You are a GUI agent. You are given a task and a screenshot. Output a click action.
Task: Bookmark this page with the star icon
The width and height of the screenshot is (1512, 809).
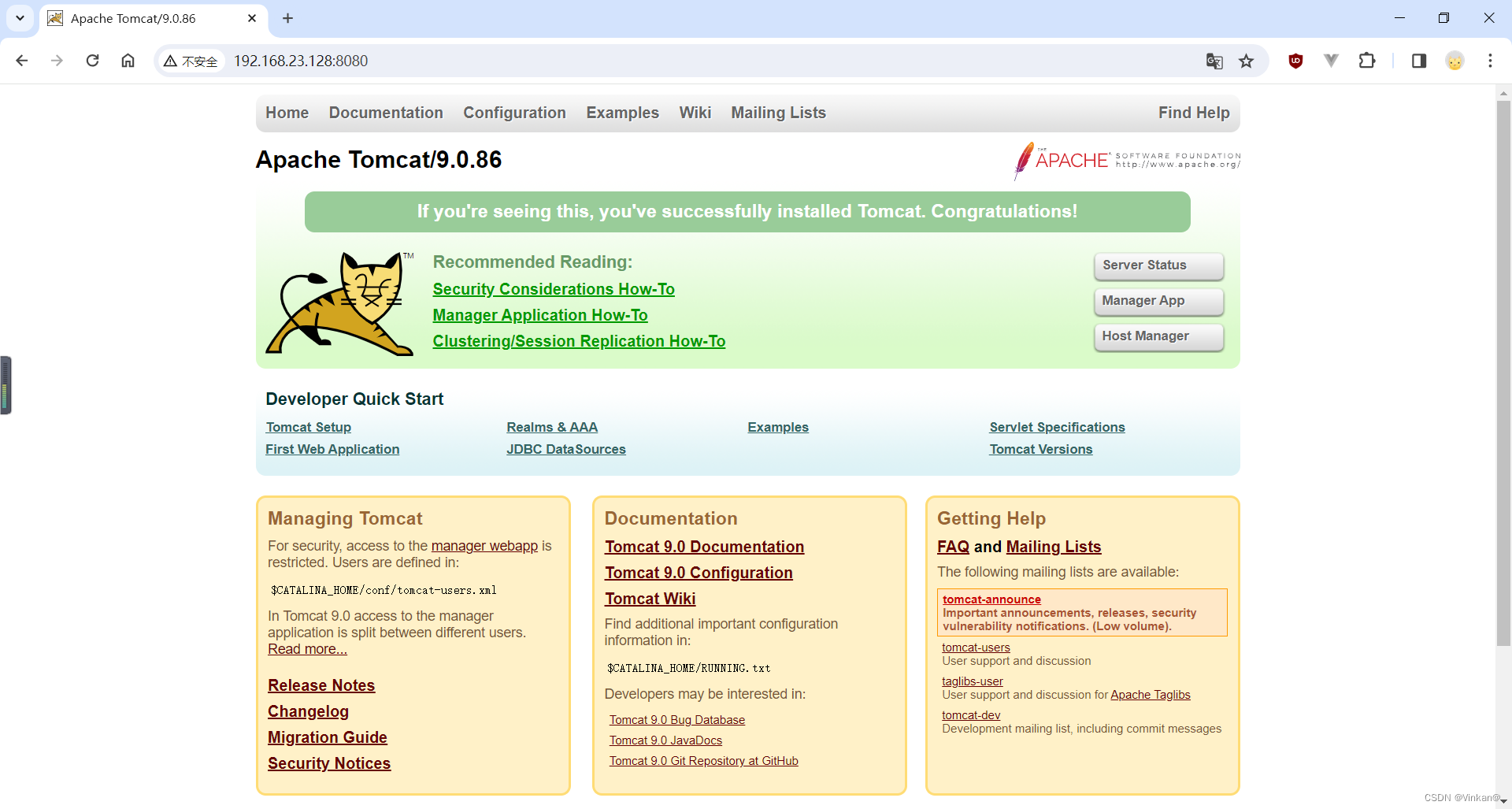[1246, 61]
